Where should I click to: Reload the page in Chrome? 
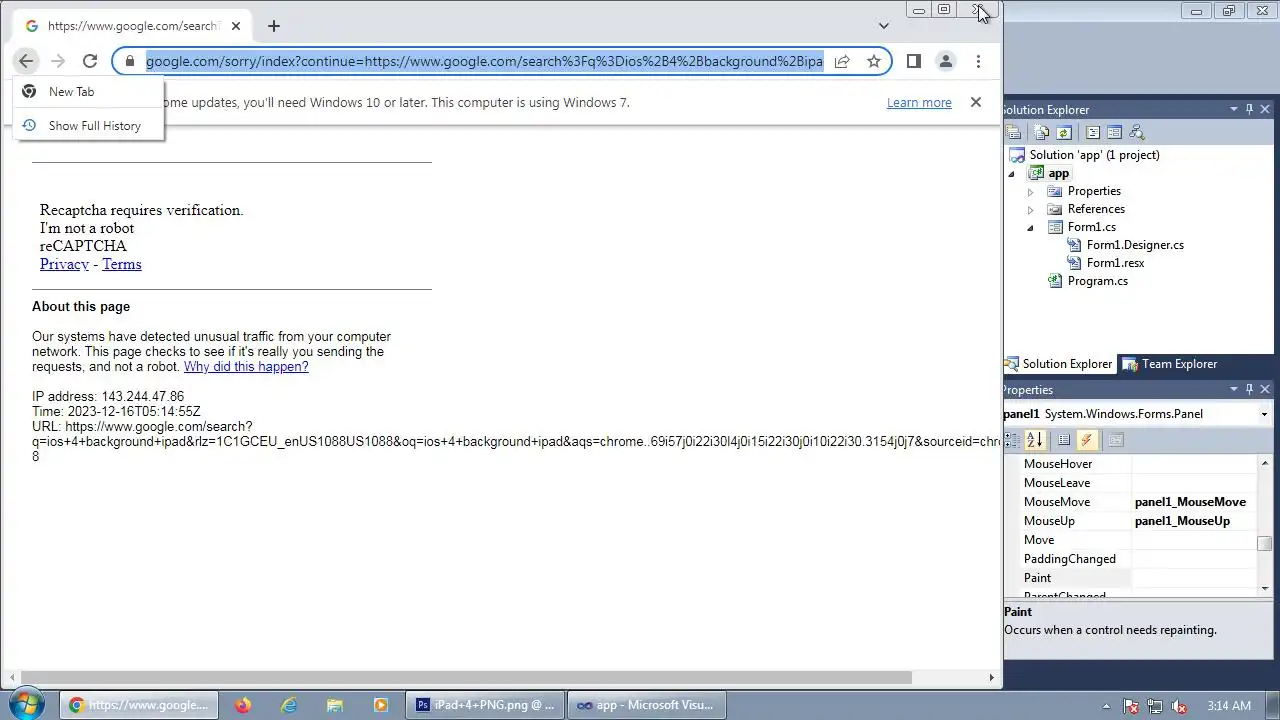(x=90, y=61)
